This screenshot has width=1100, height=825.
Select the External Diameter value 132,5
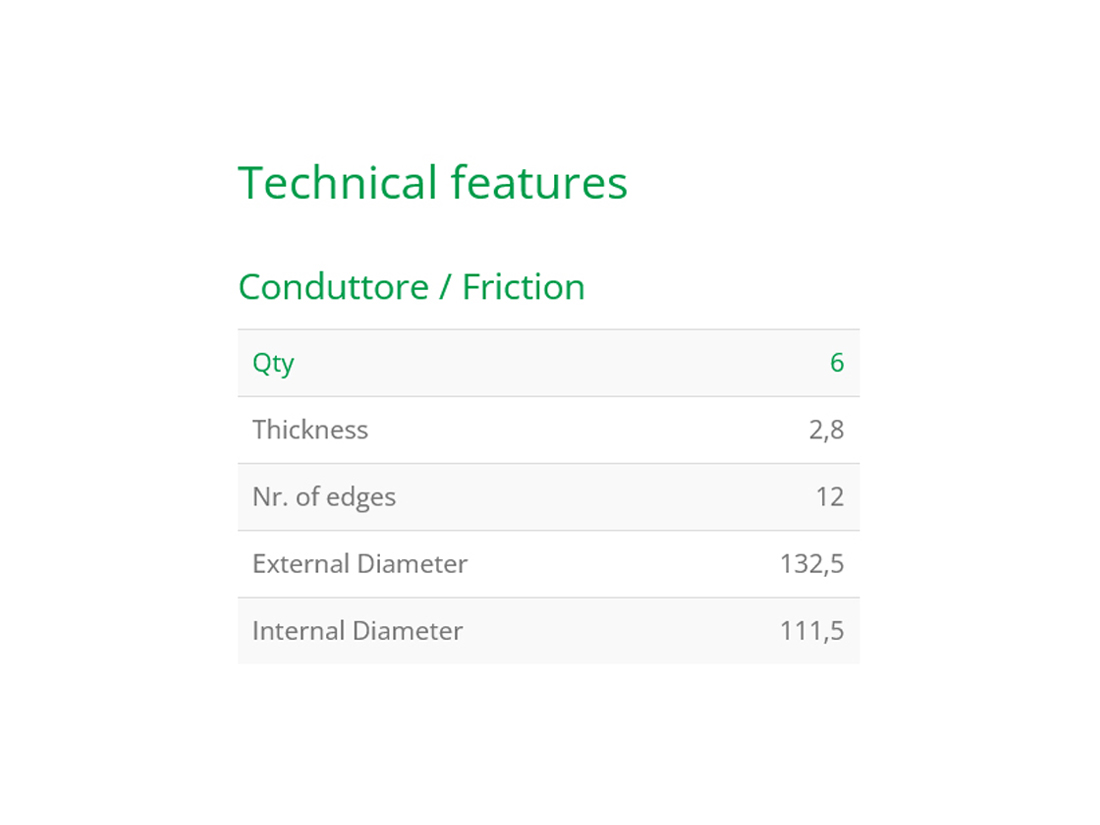tap(812, 564)
